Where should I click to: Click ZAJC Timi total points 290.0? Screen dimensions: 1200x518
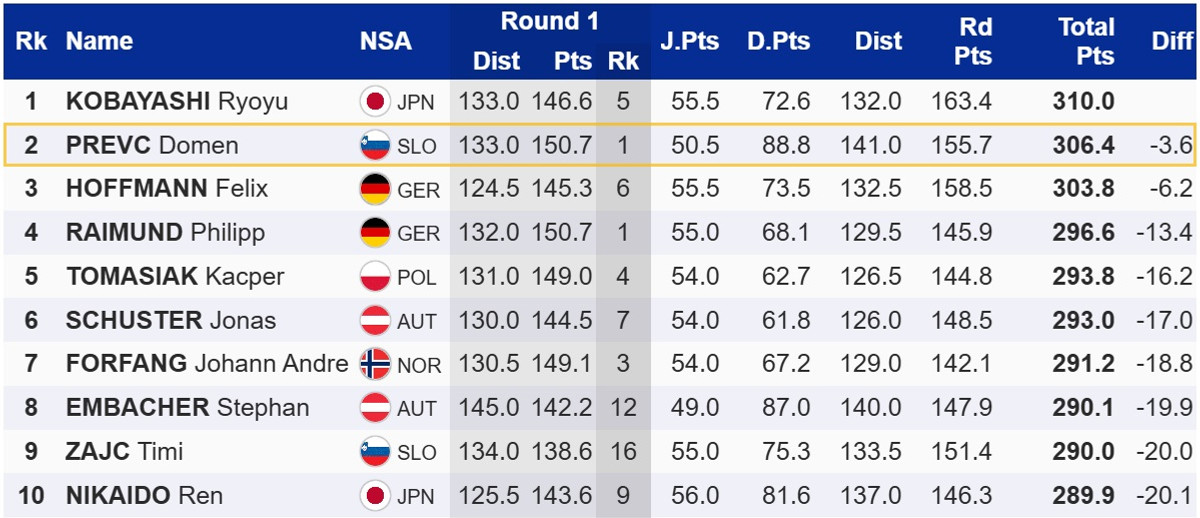(1083, 451)
